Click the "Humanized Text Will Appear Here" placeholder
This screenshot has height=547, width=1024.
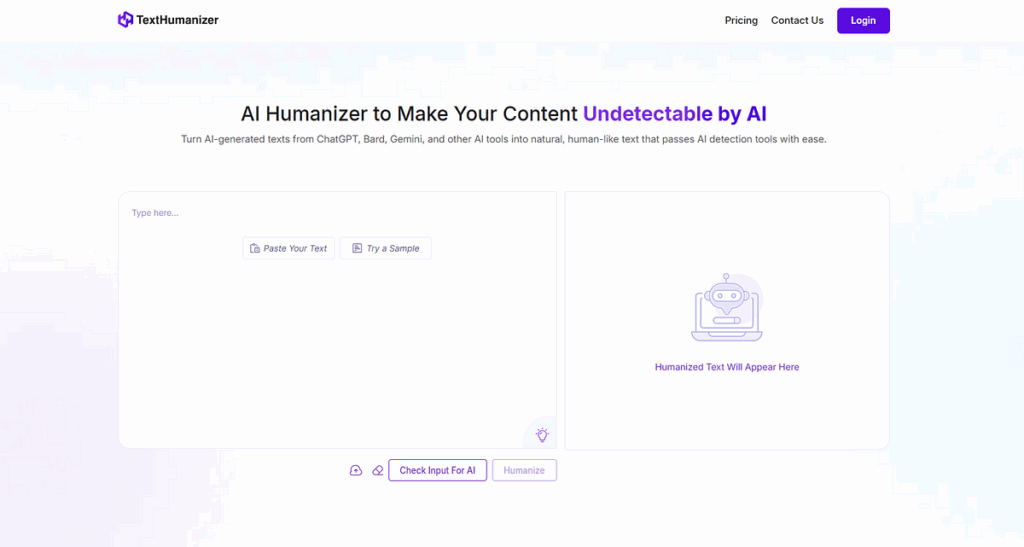click(727, 367)
